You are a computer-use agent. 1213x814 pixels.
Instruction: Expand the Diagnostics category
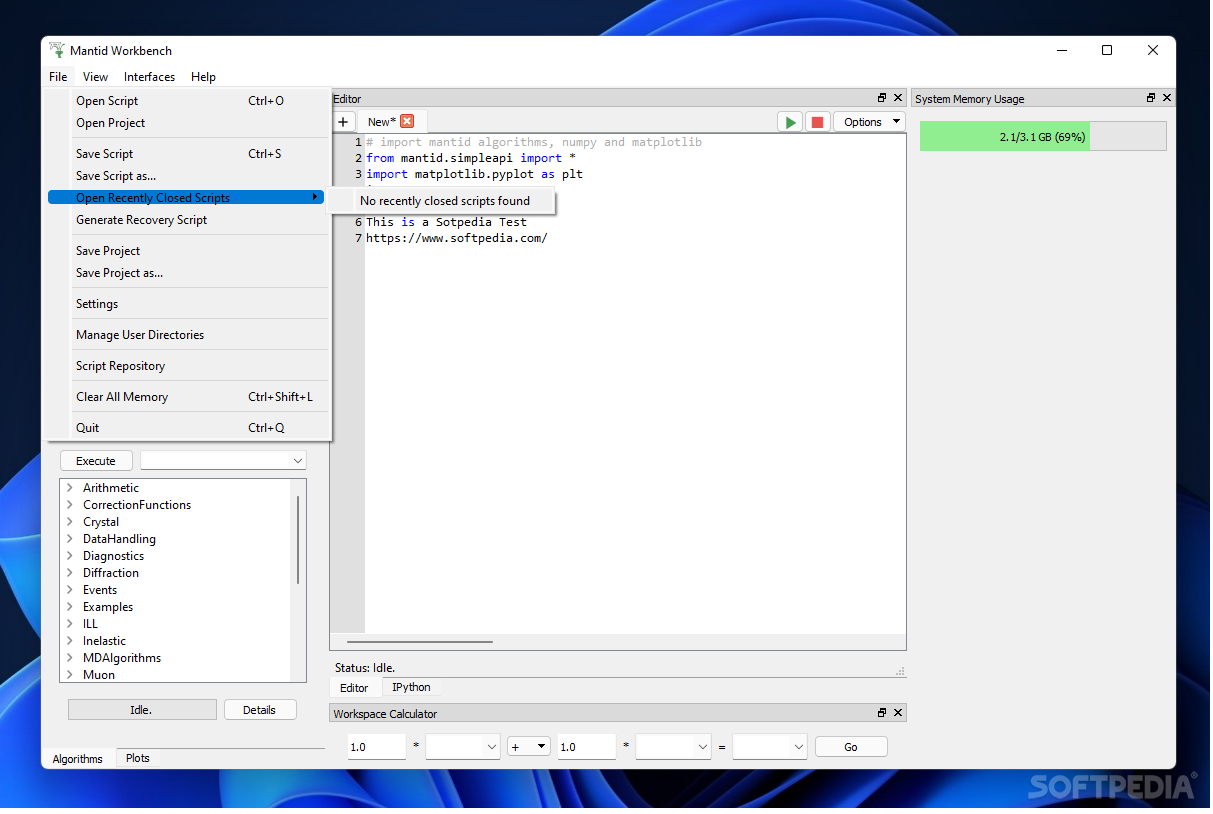point(69,556)
